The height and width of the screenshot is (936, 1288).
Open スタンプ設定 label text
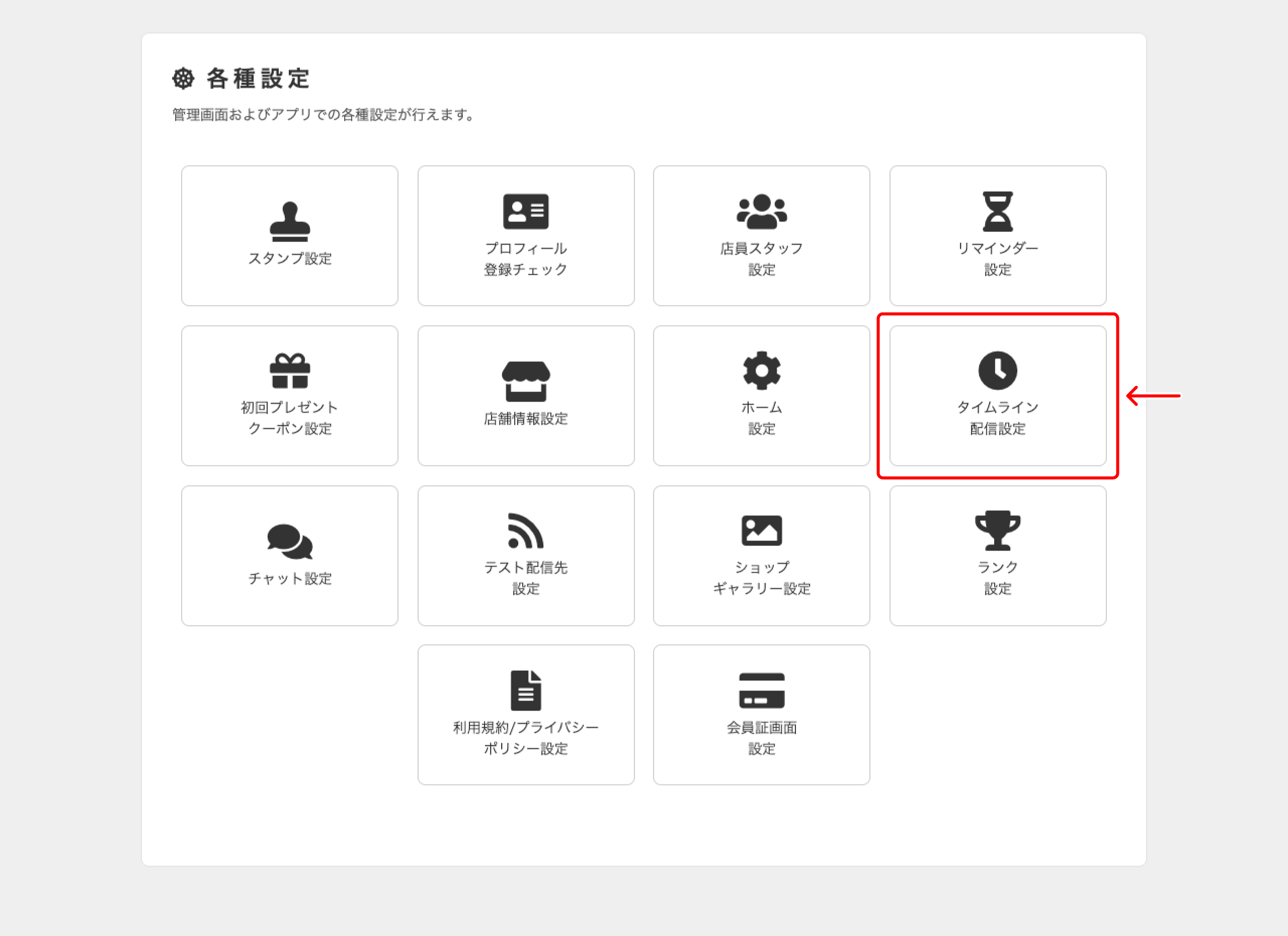(290, 259)
